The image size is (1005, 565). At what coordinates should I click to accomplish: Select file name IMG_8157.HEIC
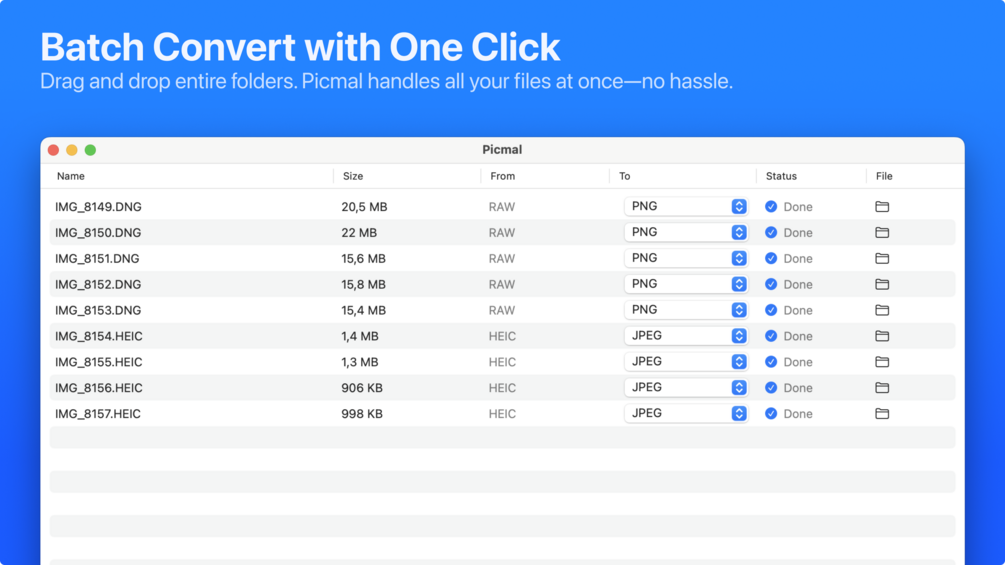[98, 414]
